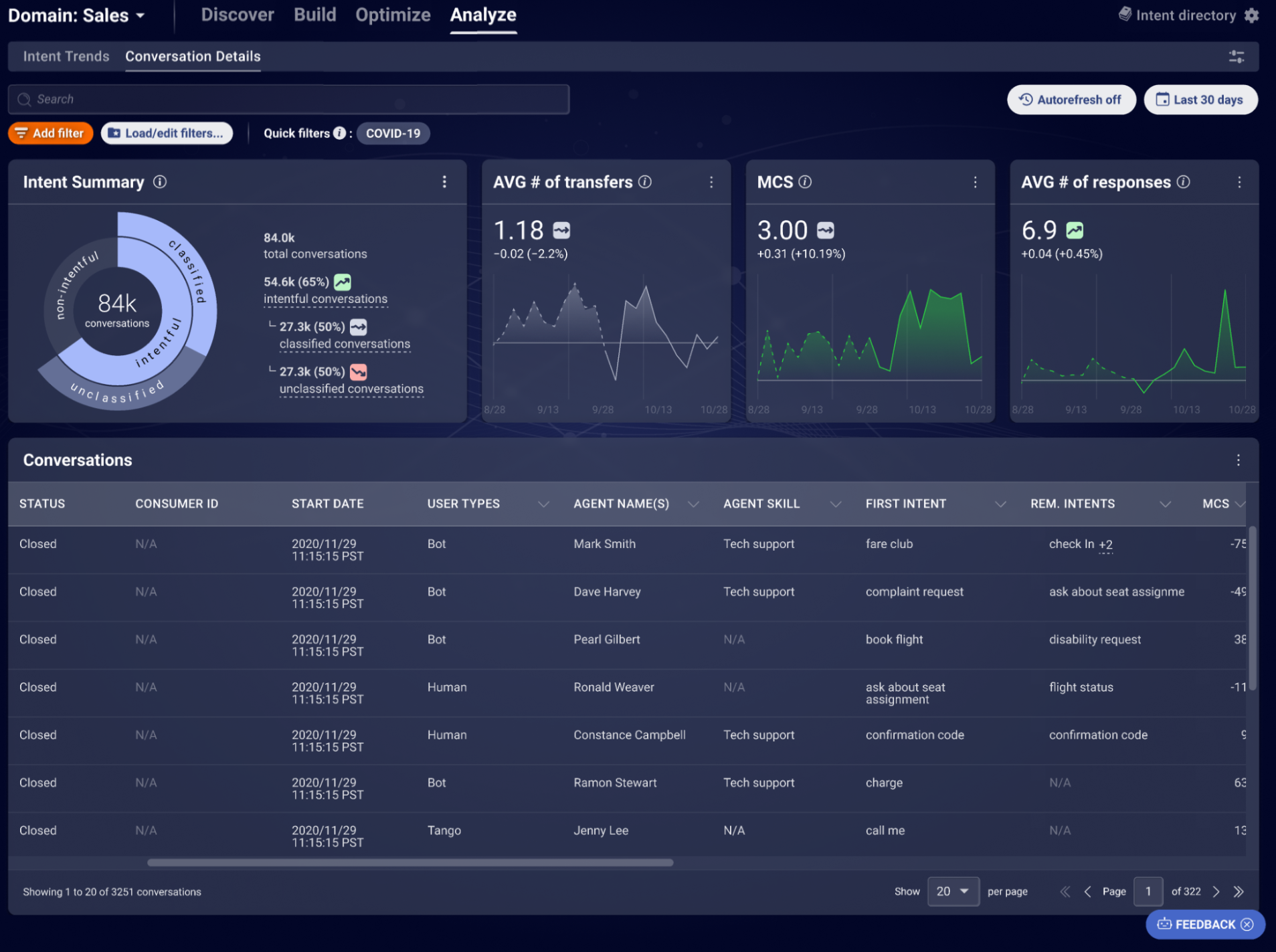Jump to the last page of conversations
1276x952 pixels.
(x=1239, y=892)
